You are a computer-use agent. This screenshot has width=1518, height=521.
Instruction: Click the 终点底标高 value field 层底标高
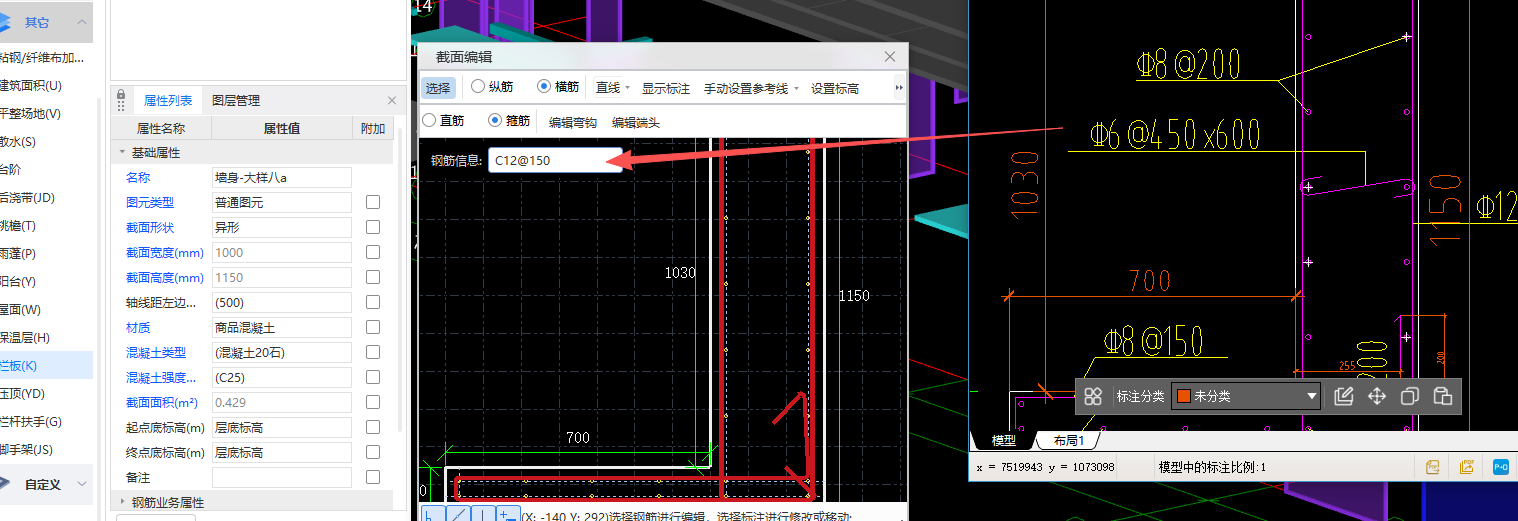click(x=282, y=452)
